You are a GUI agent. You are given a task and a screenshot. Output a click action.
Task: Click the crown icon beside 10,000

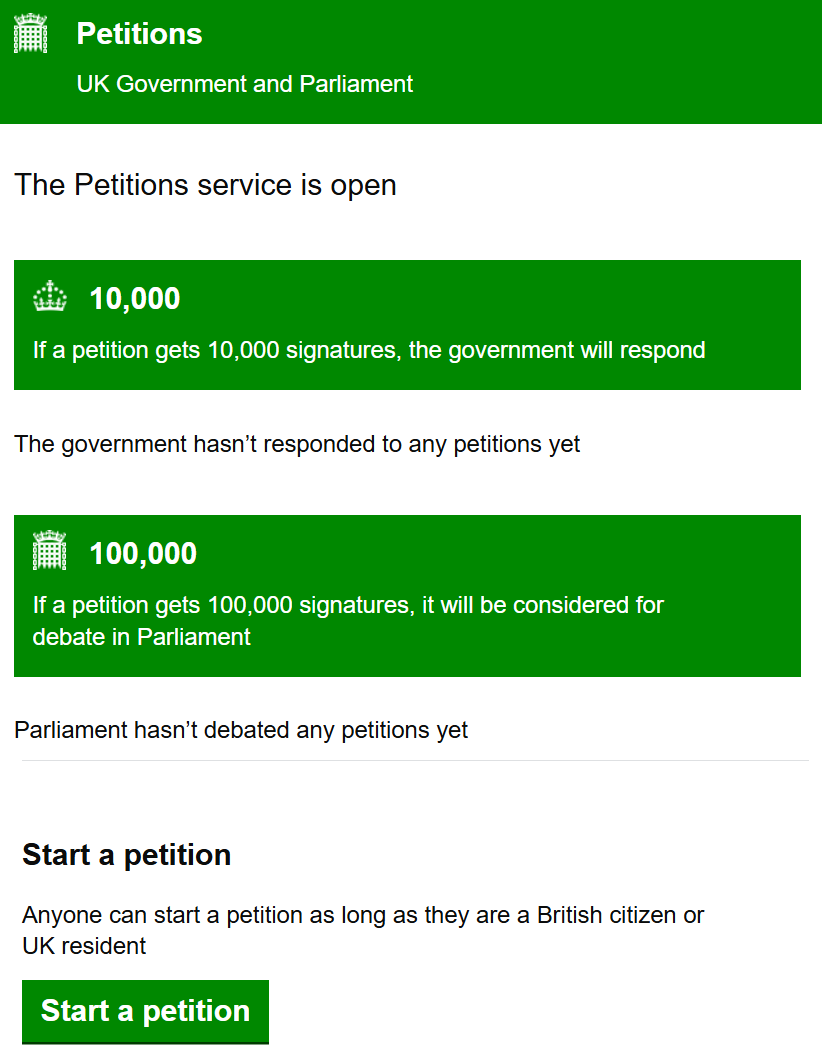pos(50,298)
